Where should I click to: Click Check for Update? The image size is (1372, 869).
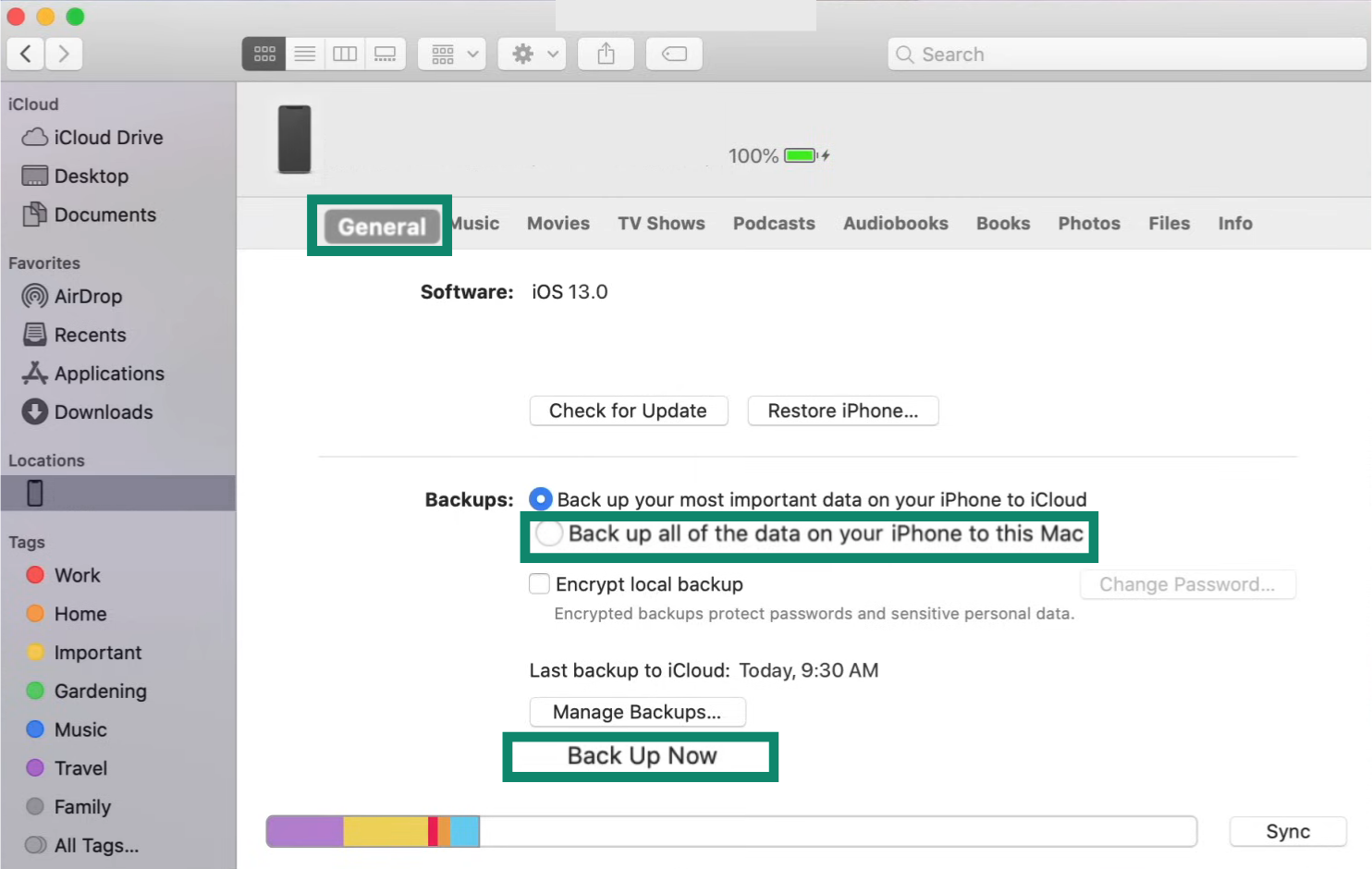click(629, 410)
